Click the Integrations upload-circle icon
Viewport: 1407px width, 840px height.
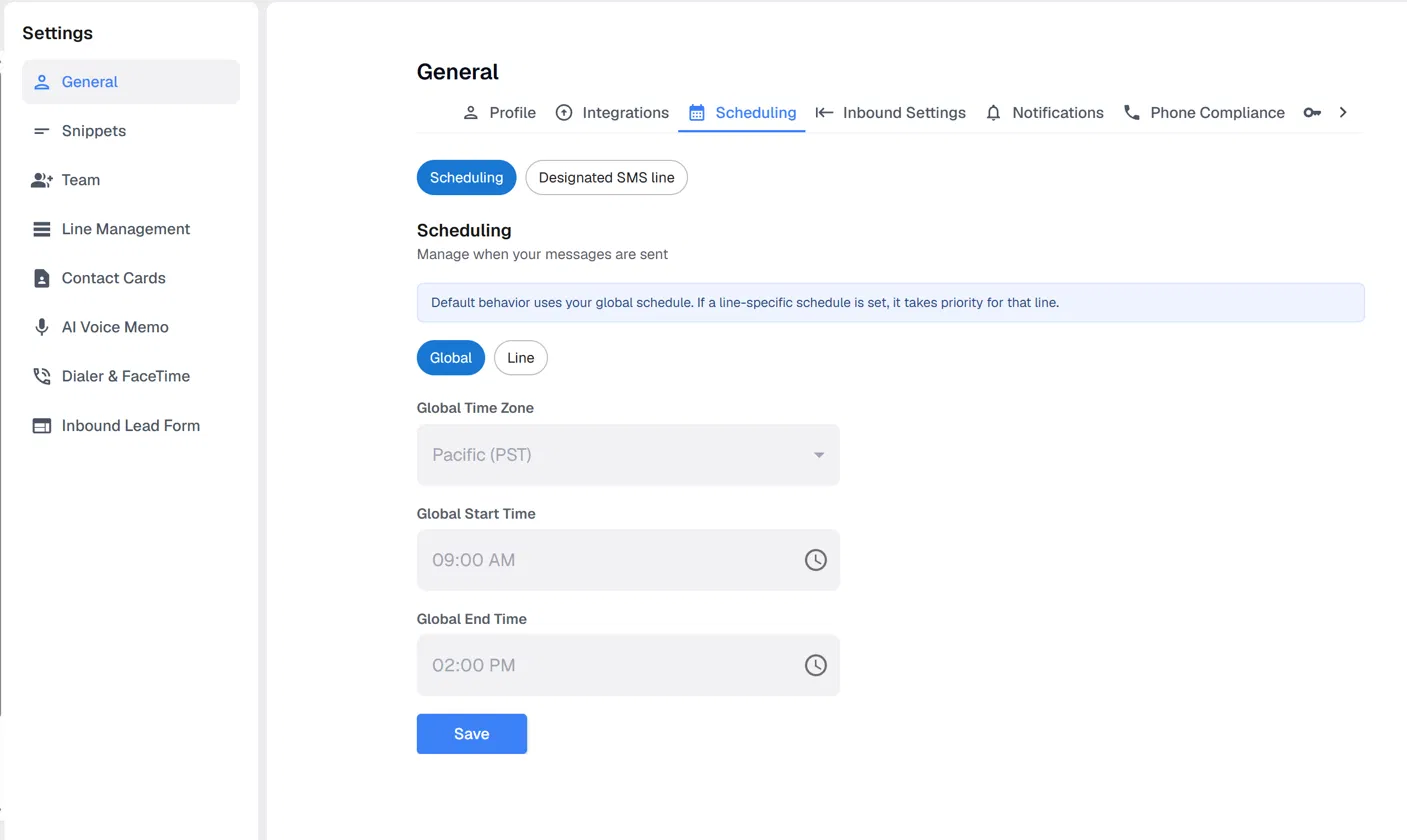(x=564, y=113)
